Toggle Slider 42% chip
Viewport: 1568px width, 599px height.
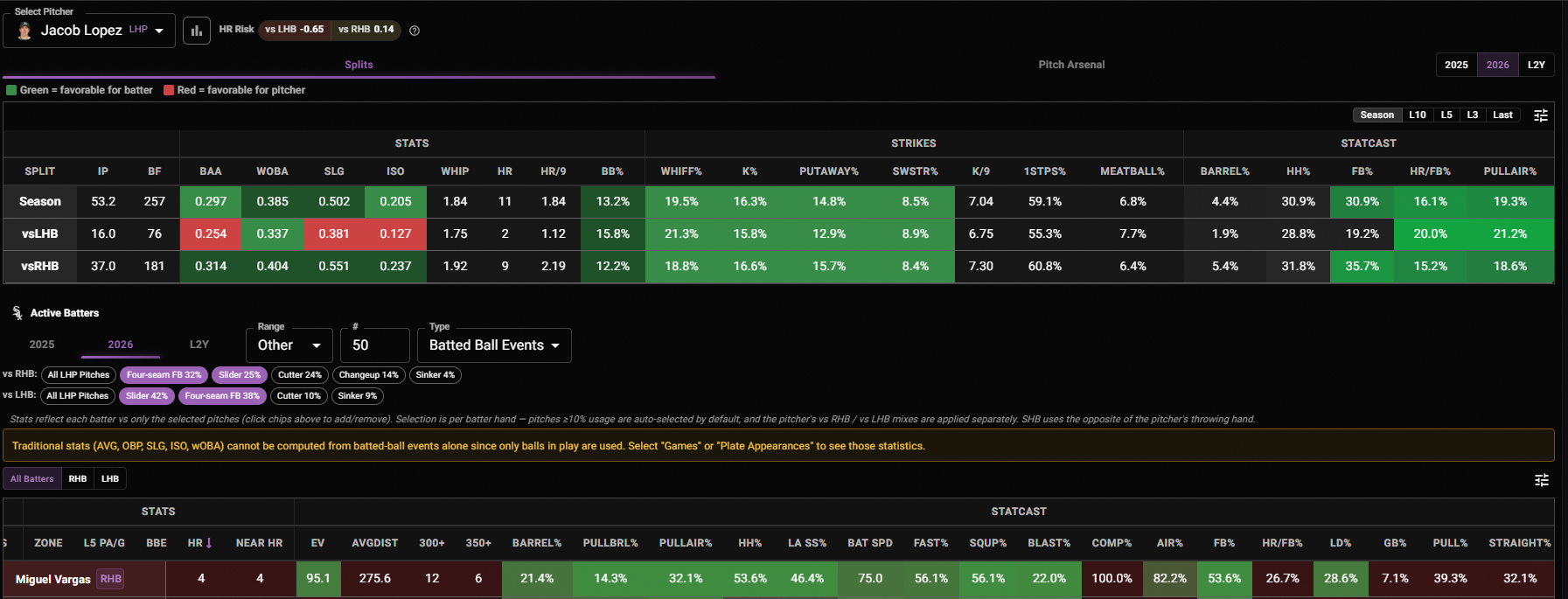click(146, 396)
